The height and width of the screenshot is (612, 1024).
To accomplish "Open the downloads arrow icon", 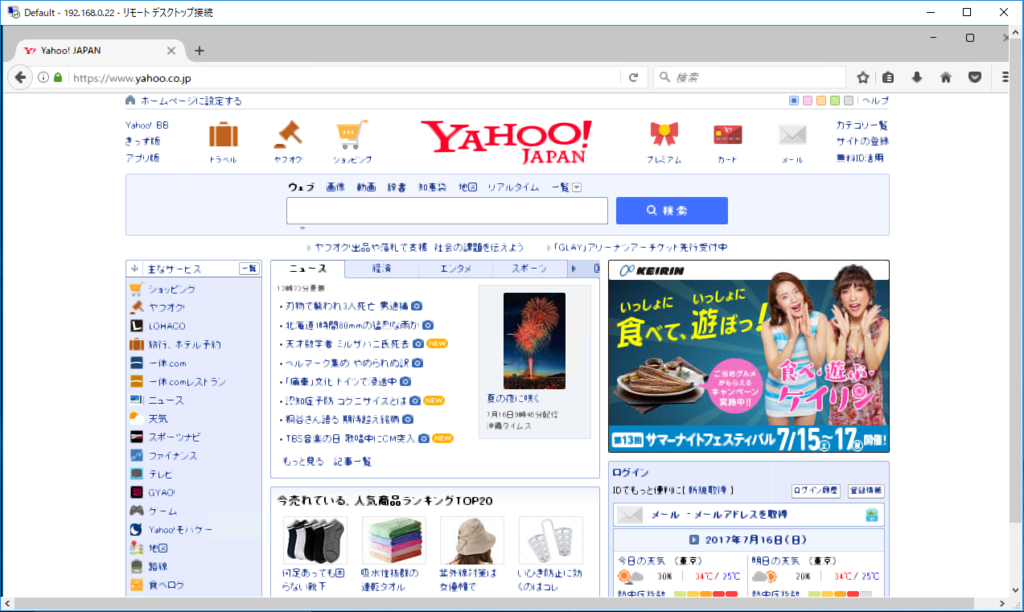I will 917,78.
